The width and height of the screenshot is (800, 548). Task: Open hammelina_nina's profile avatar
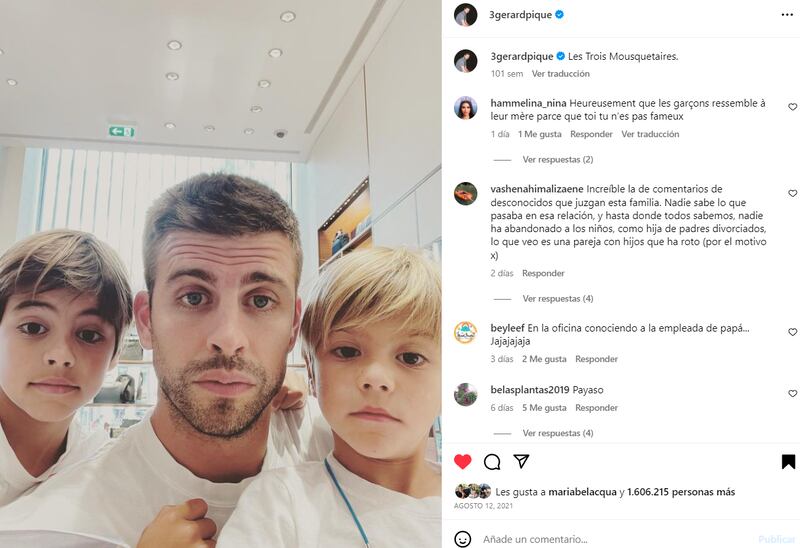point(465,108)
